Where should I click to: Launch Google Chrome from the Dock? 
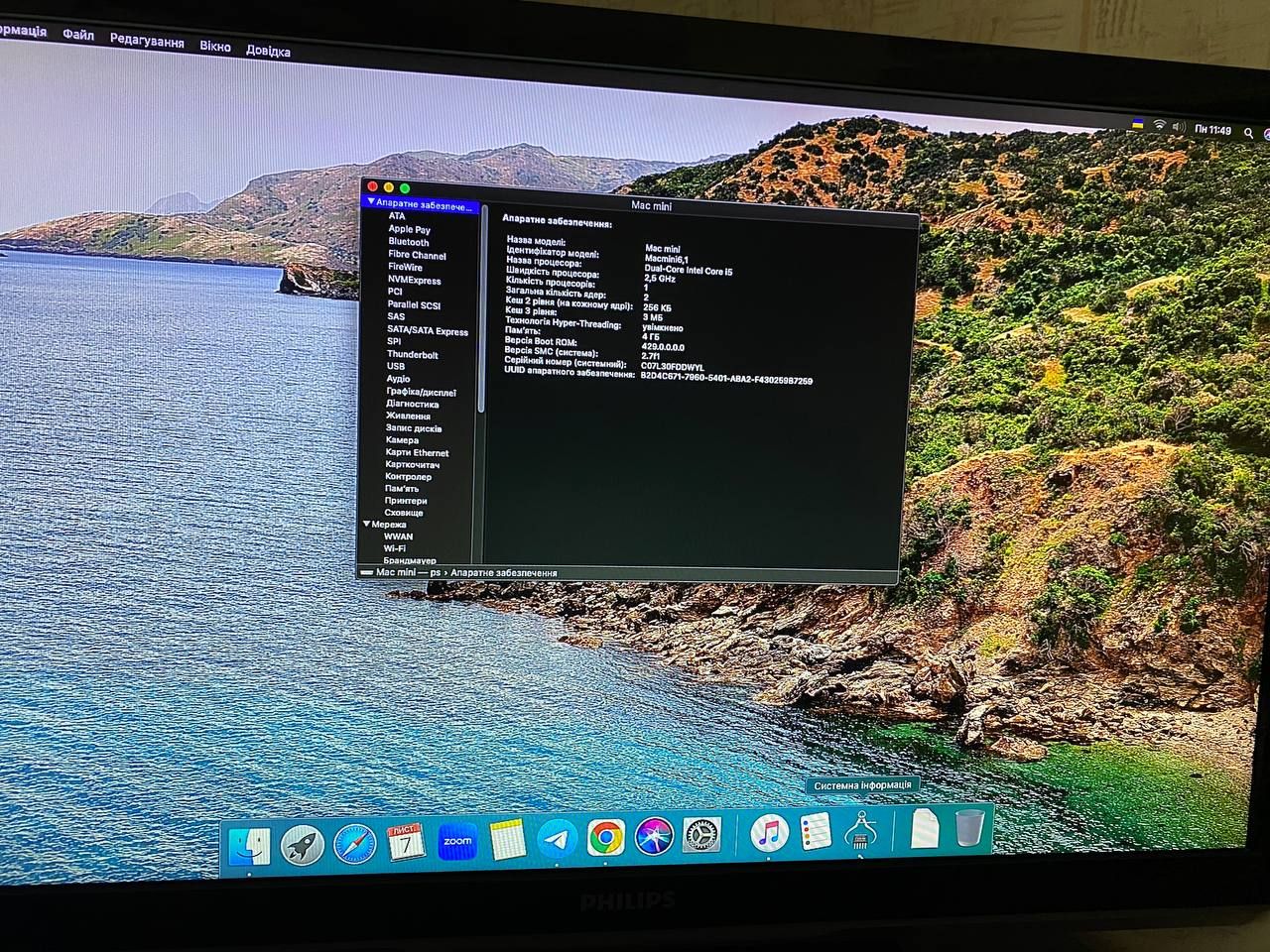(x=605, y=838)
